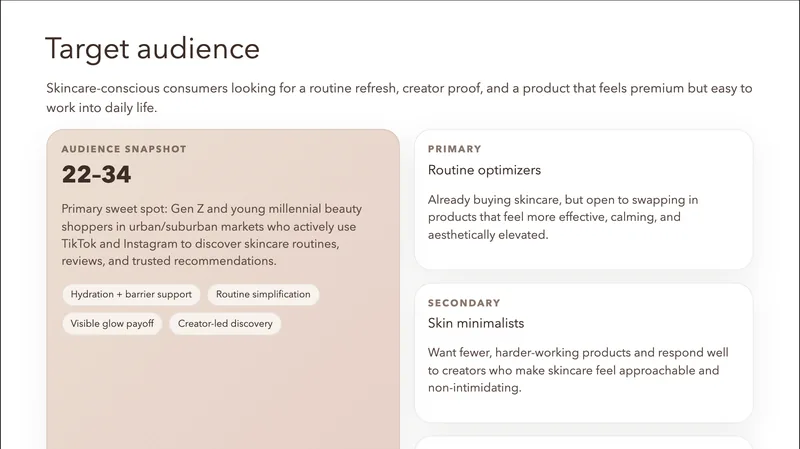The width and height of the screenshot is (800, 449).
Task: Select the "Routine optimizers" heading
Action: pos(484,171)
